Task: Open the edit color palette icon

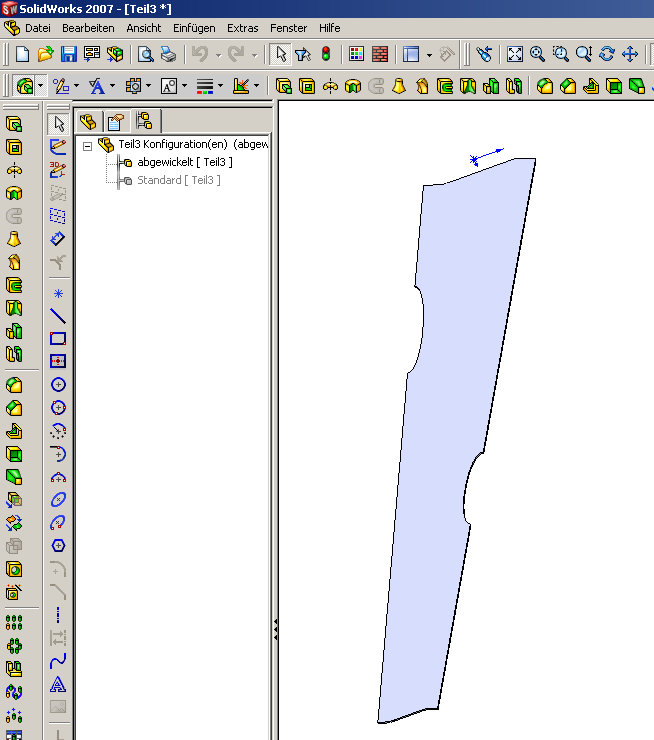Action: tap(357, 54)
